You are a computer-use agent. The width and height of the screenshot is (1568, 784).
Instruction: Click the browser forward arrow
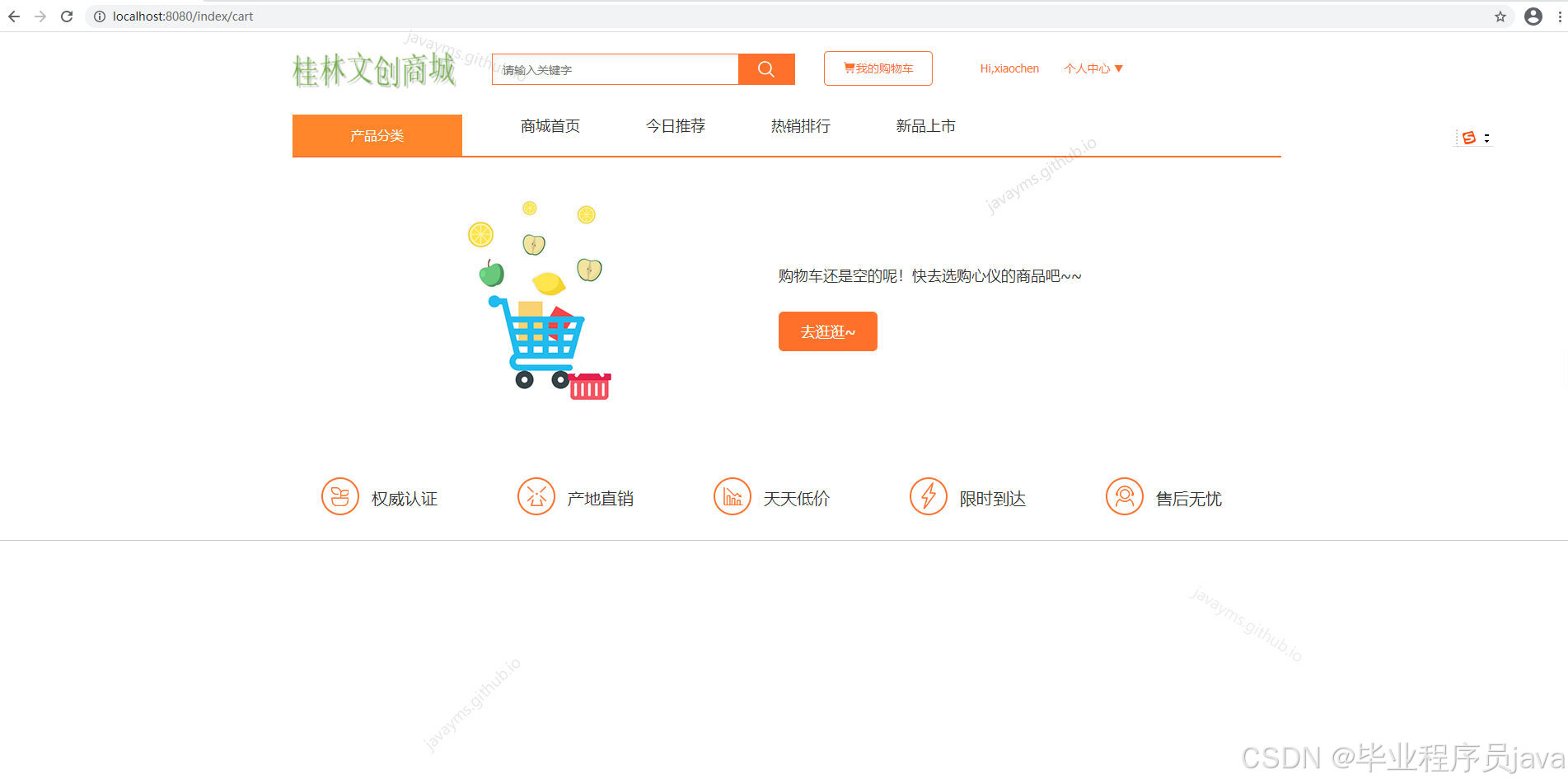click(x=40, y=16)
